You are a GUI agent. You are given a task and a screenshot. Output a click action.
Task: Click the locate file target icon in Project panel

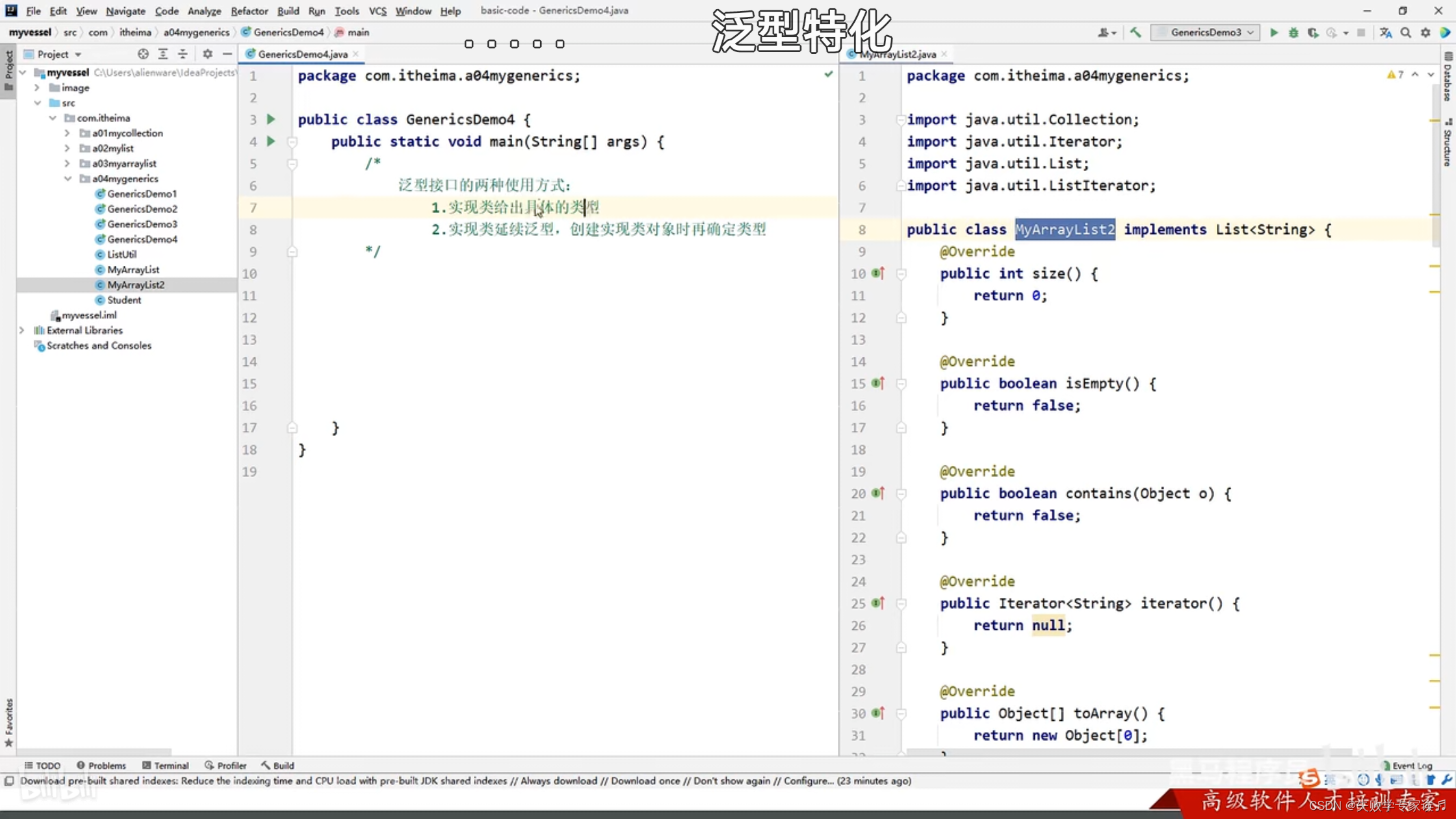[x=143, y=54]
